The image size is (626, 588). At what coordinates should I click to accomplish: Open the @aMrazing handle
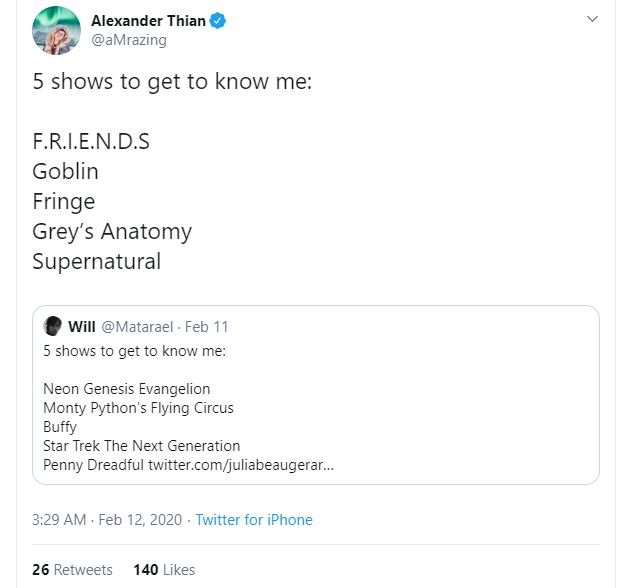coord(129,40)
